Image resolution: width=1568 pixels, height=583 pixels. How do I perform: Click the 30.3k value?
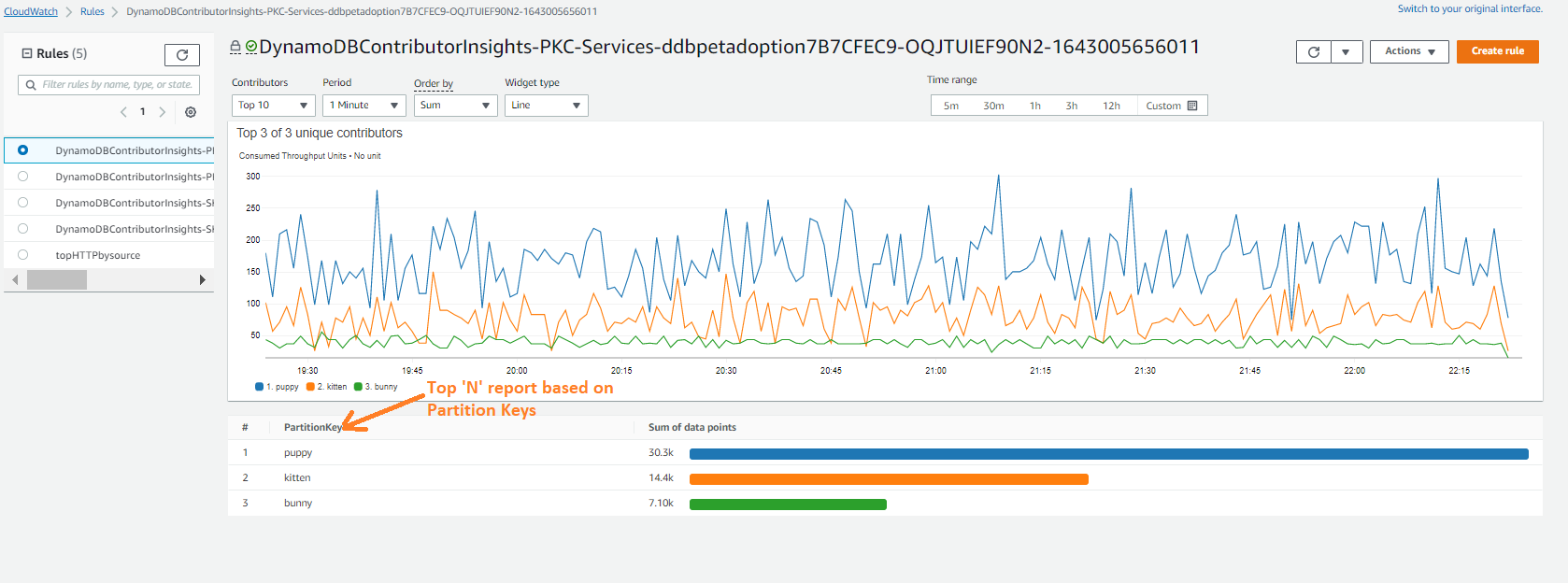point(661,452)
